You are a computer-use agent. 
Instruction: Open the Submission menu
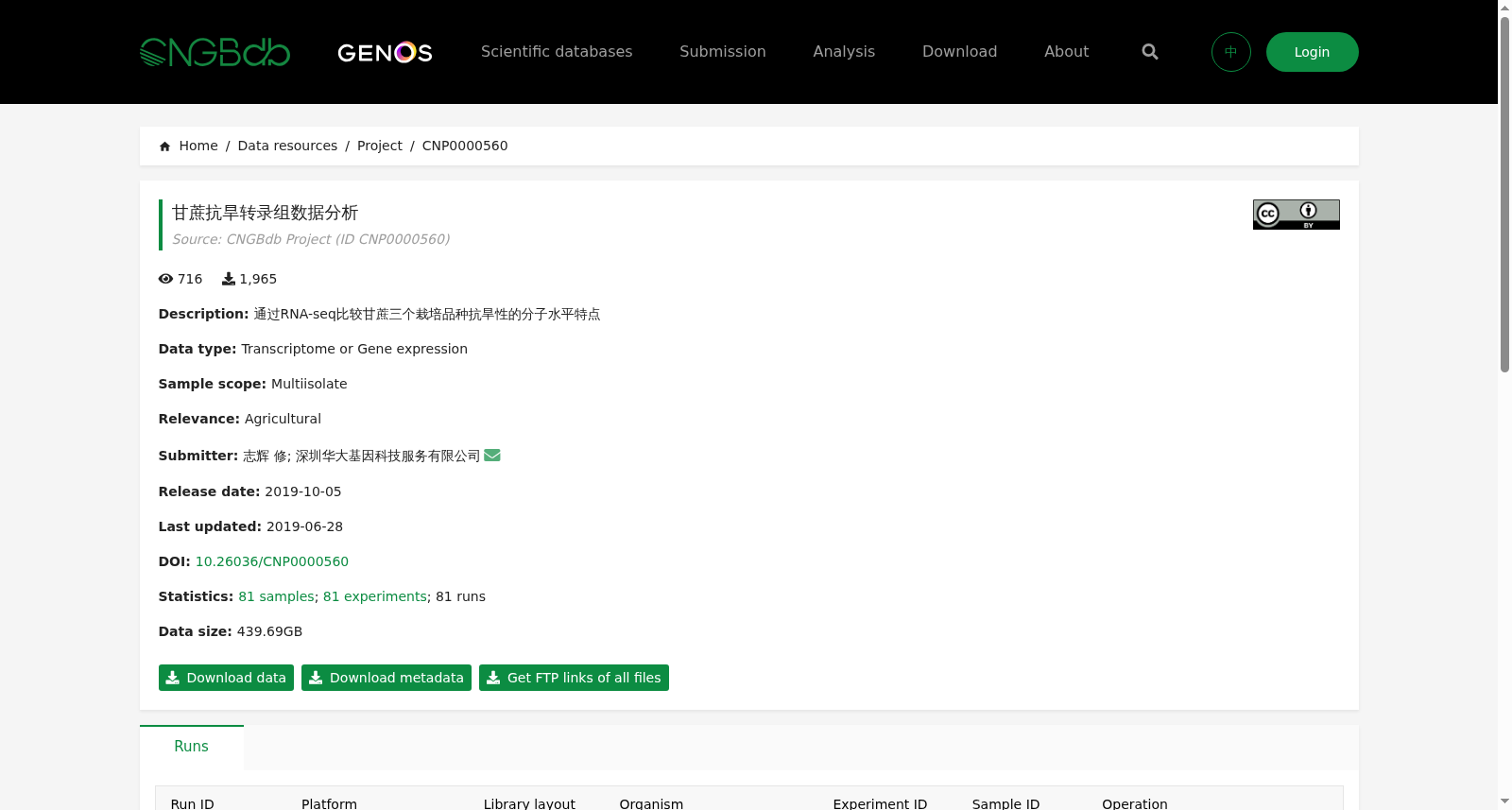click(x=723, y=52)
